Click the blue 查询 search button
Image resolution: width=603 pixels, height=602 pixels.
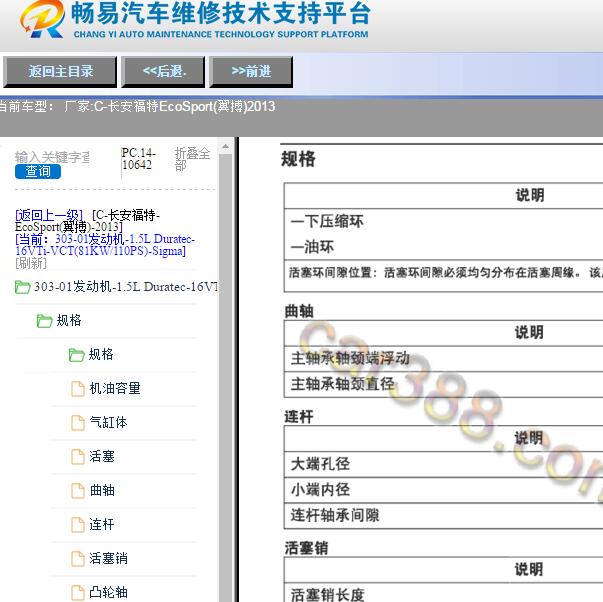pyautogui.click(x=38, y=172)
